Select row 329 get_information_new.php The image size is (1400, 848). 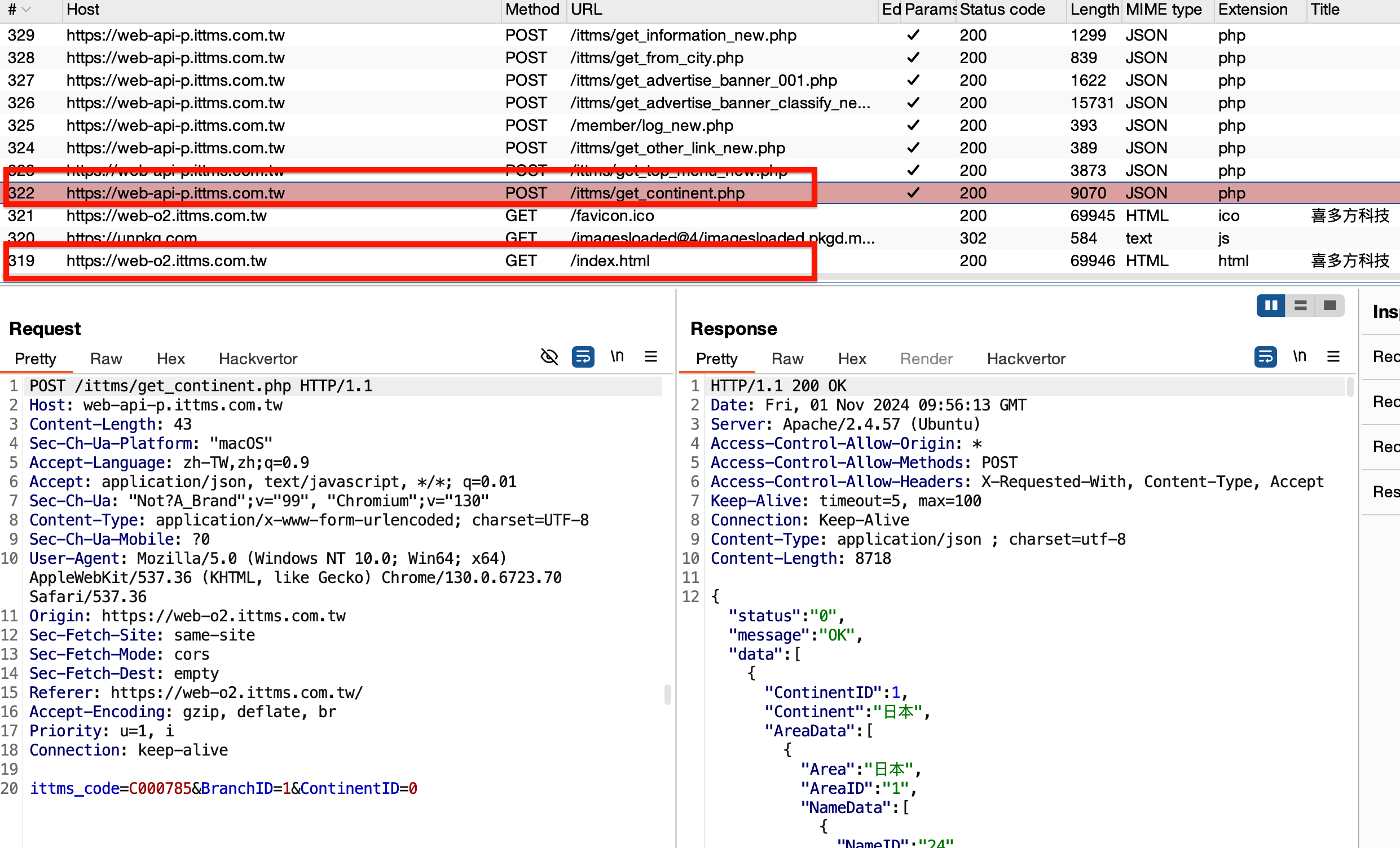pyautogui.click(x=700, y=35)
